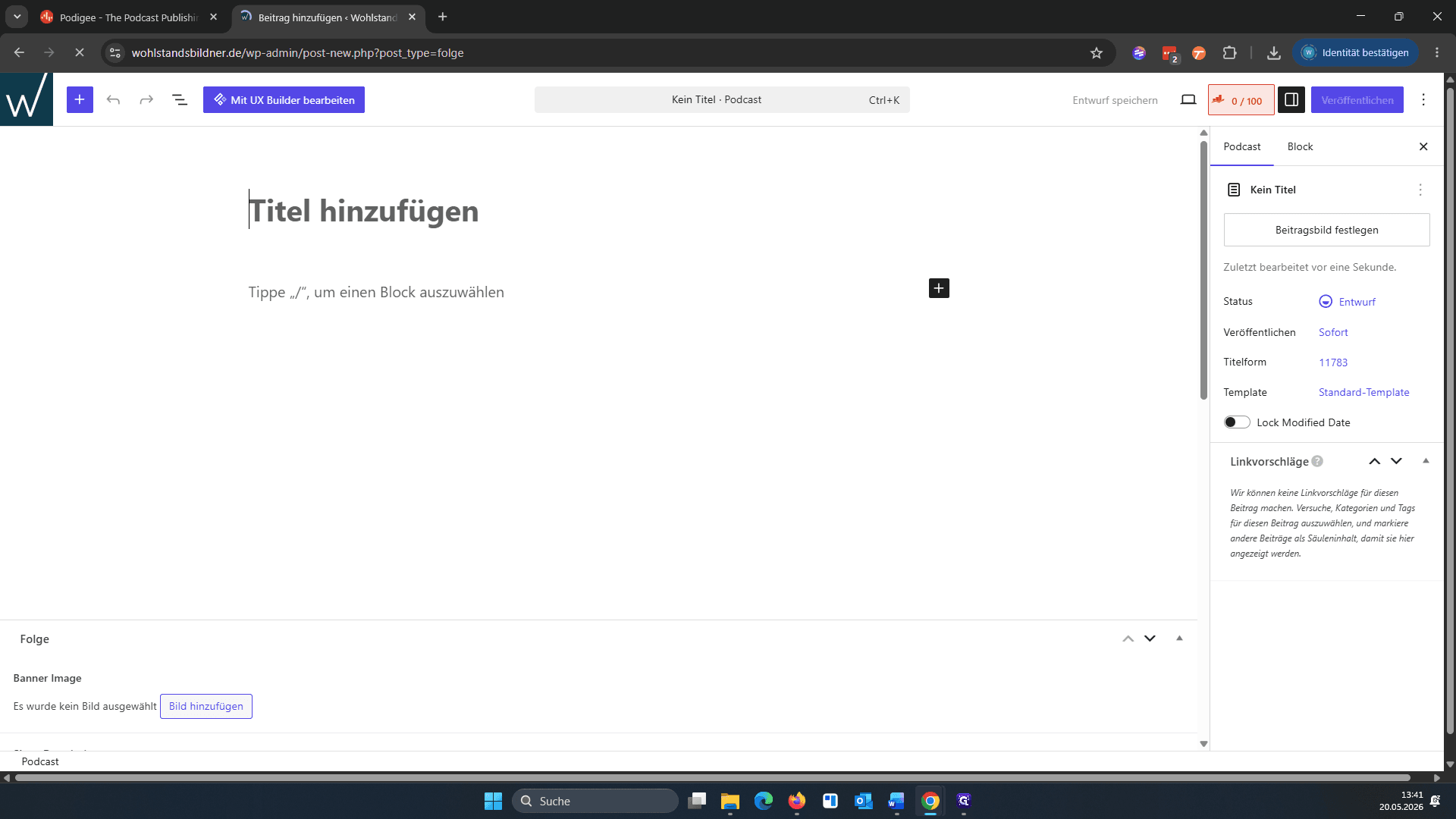Open the Chrome extensions puzzle icon
The height and width of the screenshot is (819, 1456).
[1229, 52]
